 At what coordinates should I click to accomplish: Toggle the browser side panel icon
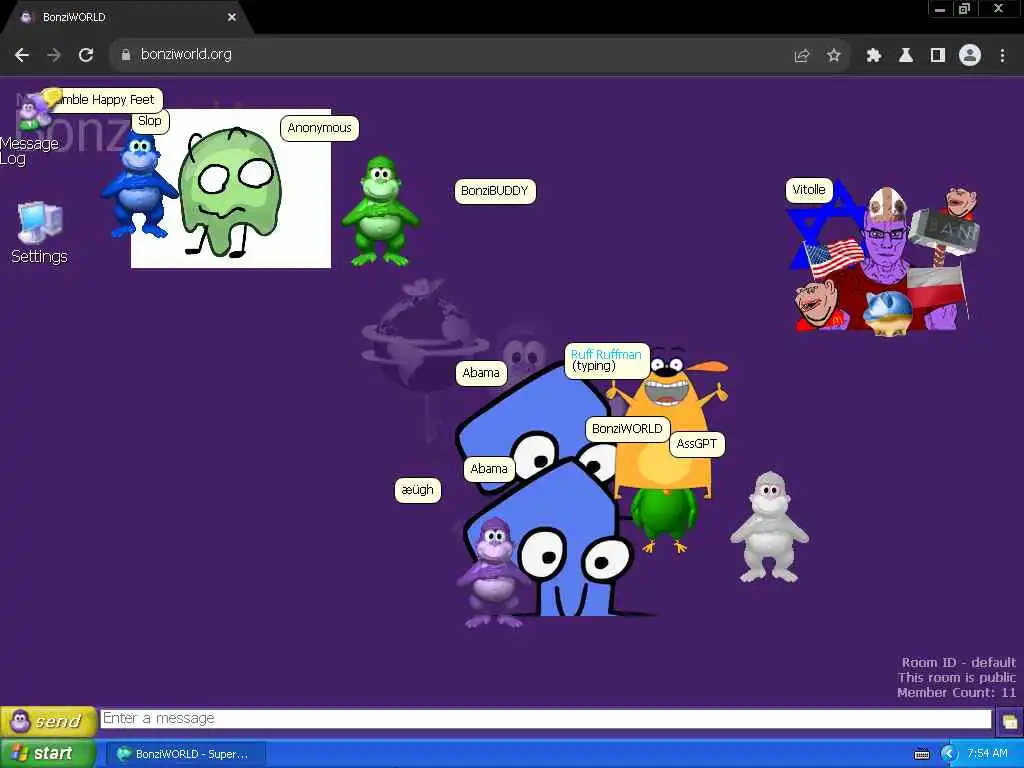(x=938, y=56)
